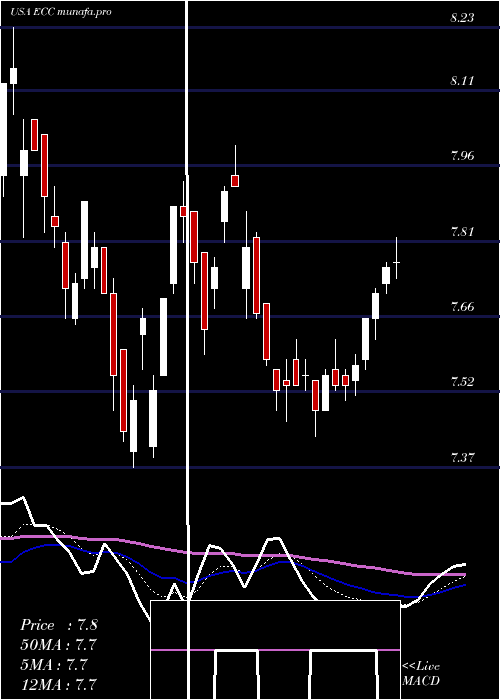Click the 12MA : 7.7 readout
500x700 pixels.
tap(58, 684)
